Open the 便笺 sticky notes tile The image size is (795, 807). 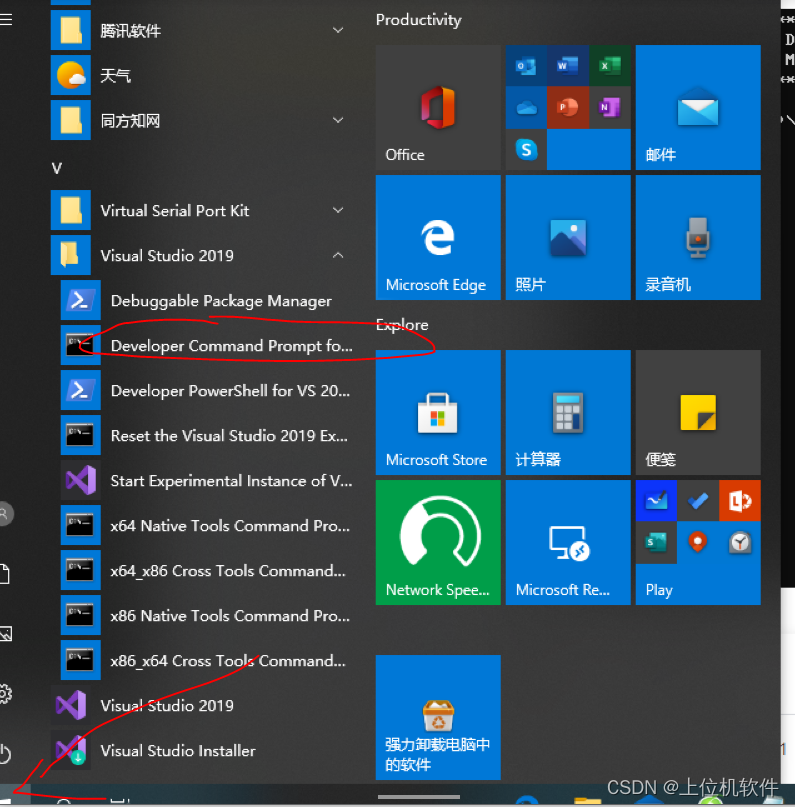point(698,412)
